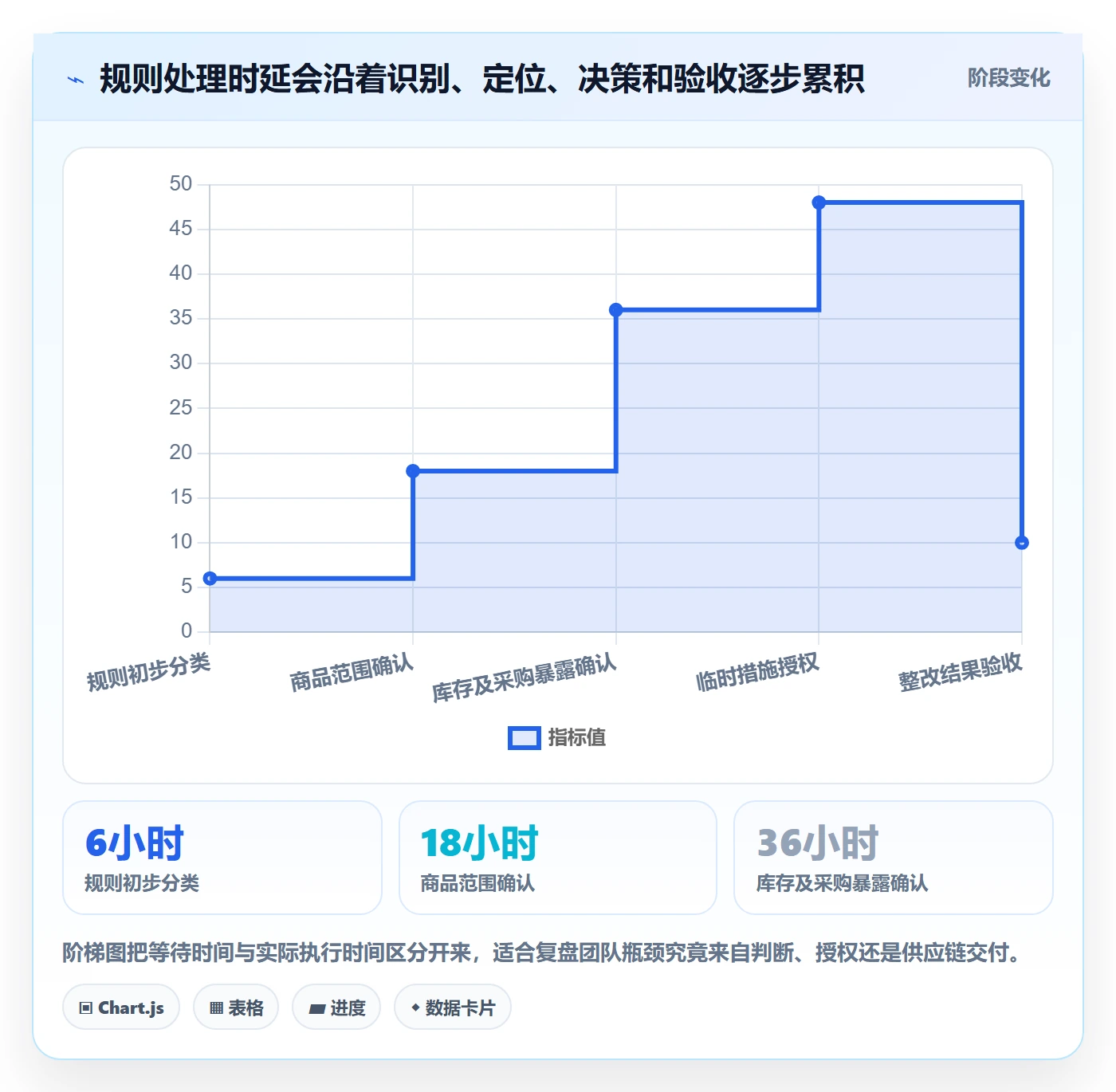Viewport: 1116px width, 1092px height.
Task: Click the 阶段变化 label in header
Action: (1008, 78)
